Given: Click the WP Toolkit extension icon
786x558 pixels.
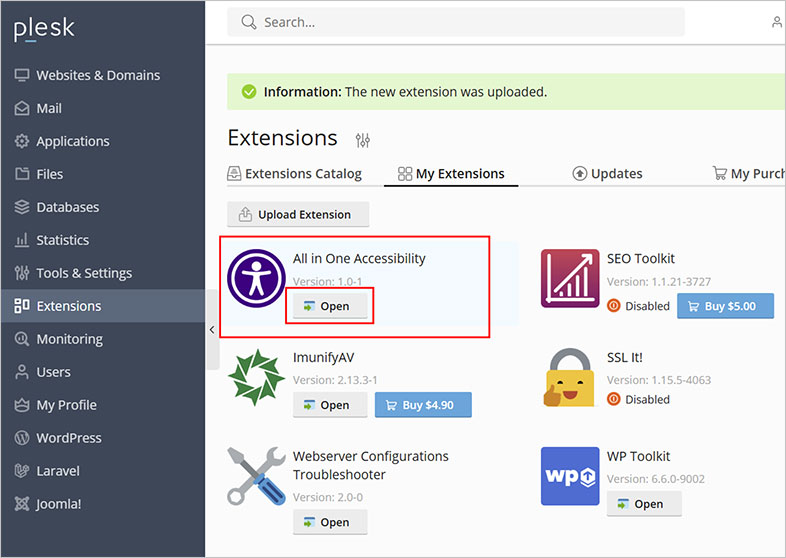Looking at the screenshot, I should click(x=570, y=476).
